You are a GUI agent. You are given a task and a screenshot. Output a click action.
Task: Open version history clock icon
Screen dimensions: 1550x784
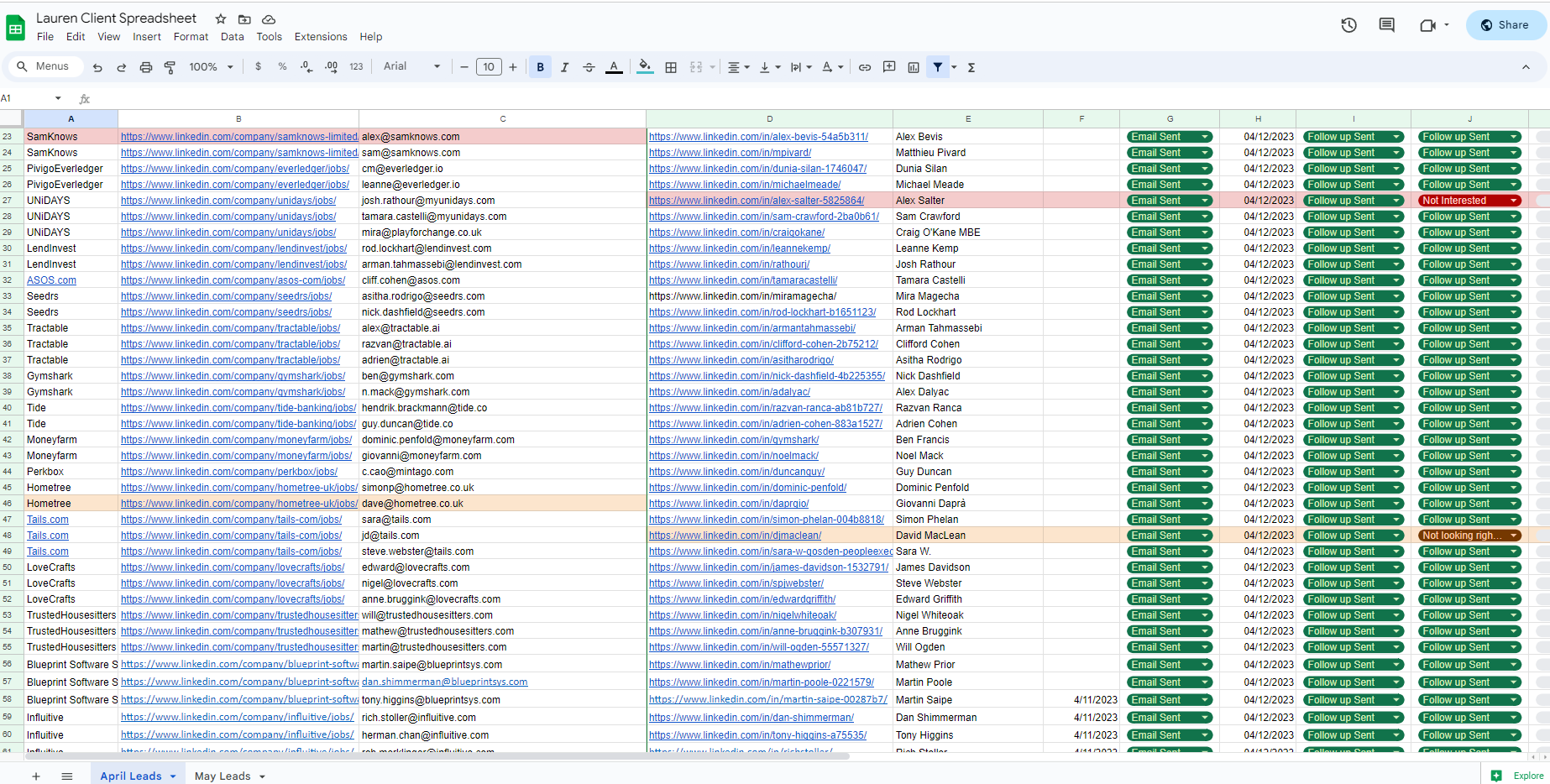point(1348,25)
